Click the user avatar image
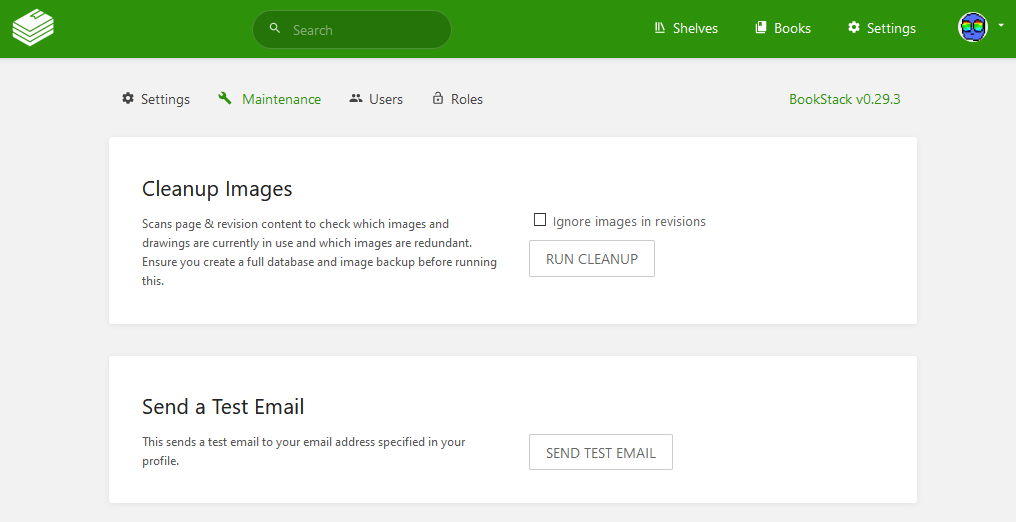Screen dimensions: 1016x522 [973, 28]
